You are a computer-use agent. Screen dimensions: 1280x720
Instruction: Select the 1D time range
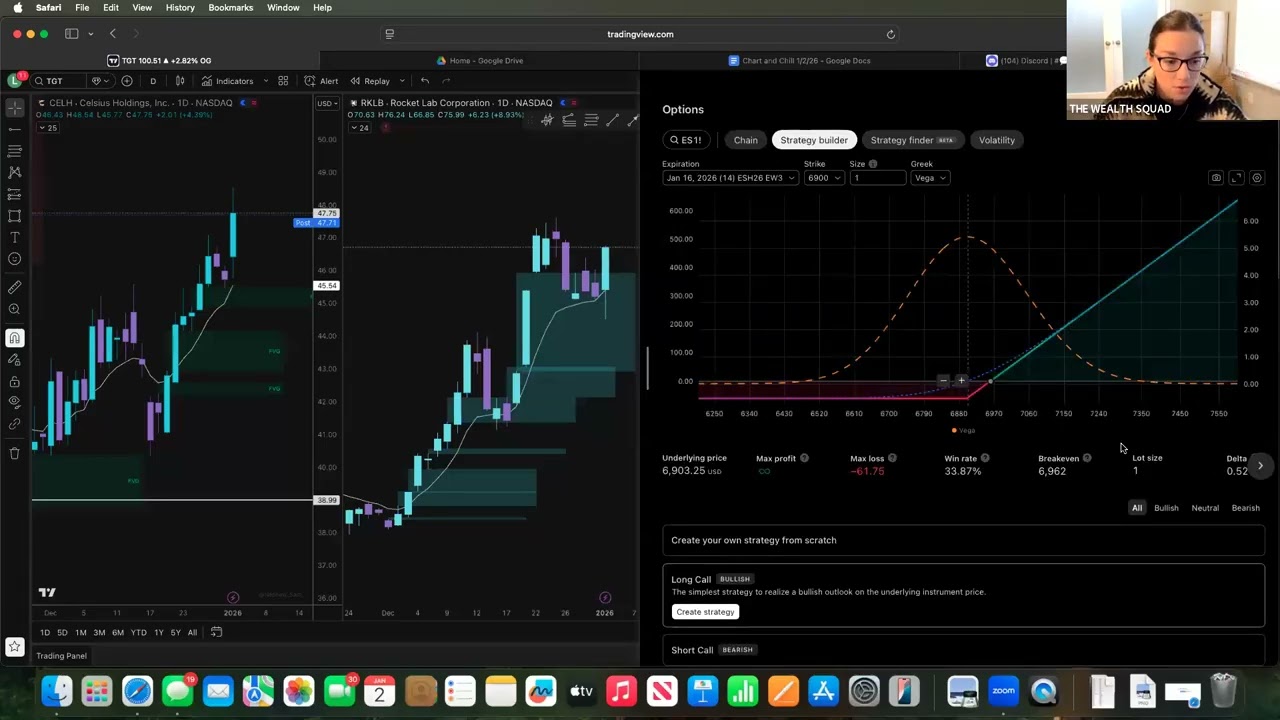tap(44, 632)
